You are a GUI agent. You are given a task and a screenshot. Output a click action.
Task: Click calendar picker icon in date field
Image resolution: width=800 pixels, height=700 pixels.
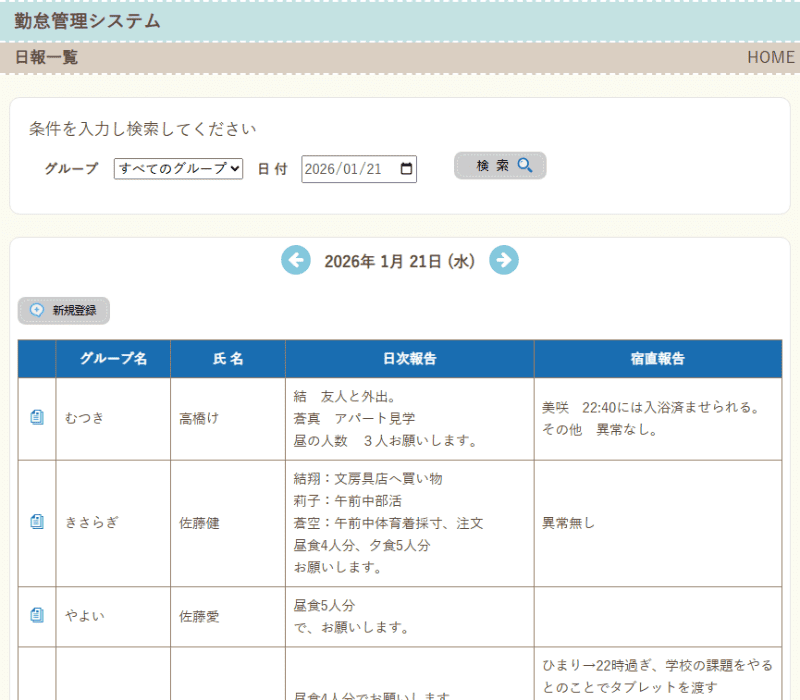[406, 169]
